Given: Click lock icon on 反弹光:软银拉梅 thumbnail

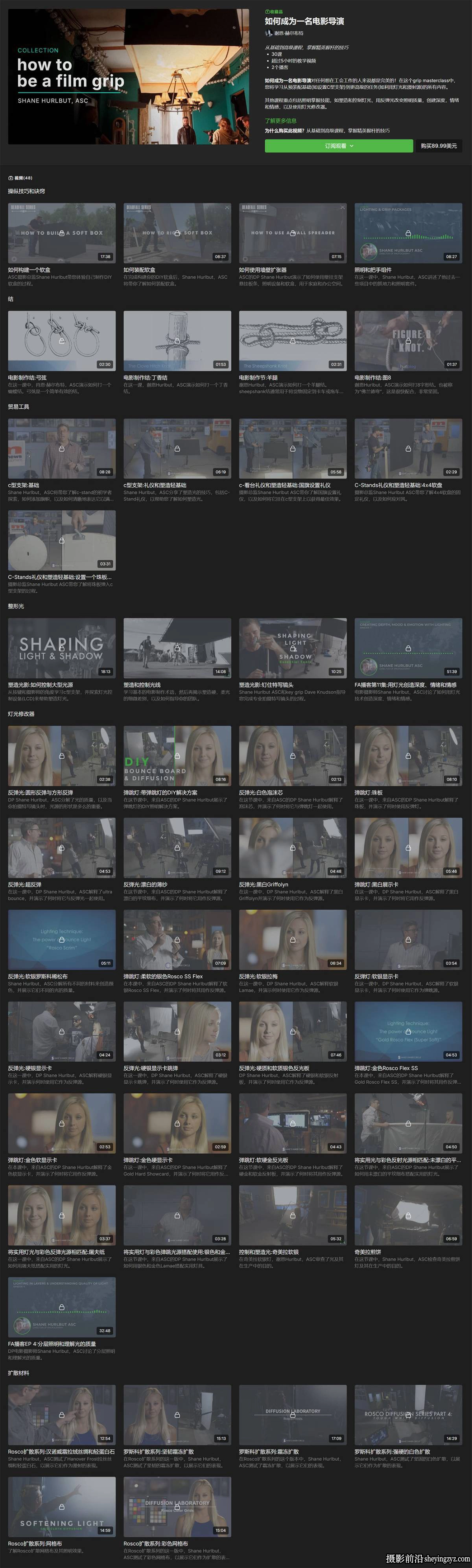Looking at the screenshot, I should coord(293,940).
